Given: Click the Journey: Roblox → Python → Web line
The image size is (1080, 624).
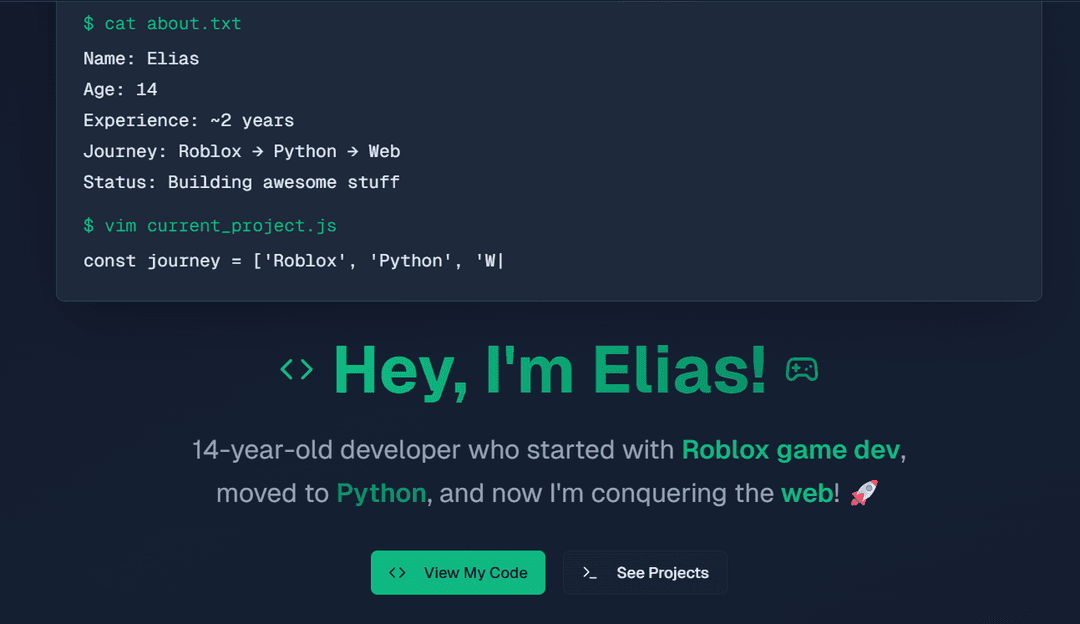Looking at the screenshot, I should point(241,151).
